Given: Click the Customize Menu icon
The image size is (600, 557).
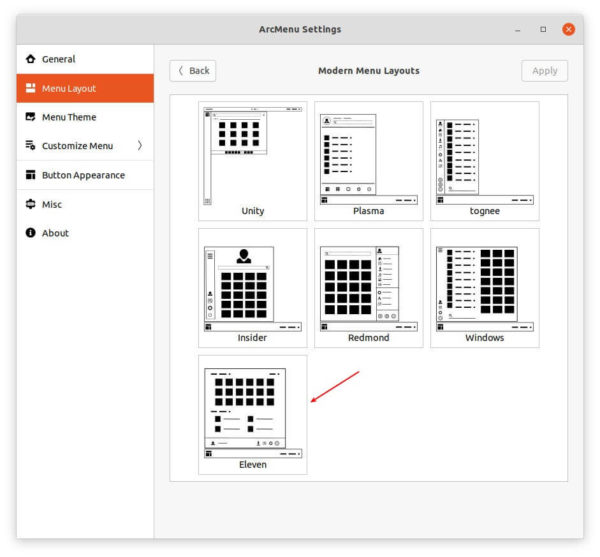Looking at the screenshot, I should pos(31,145).
